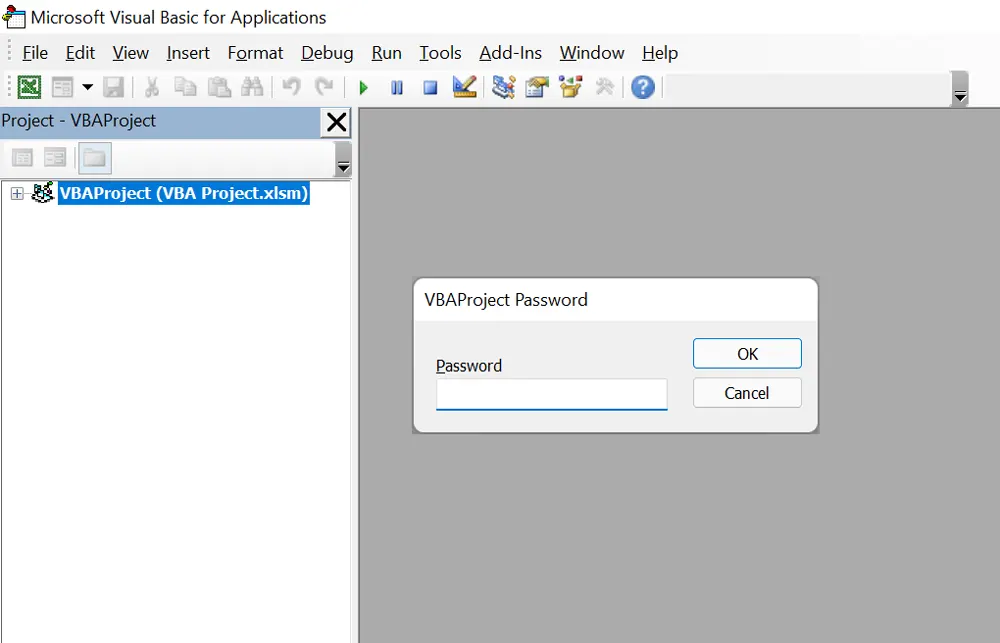Click inside the Password input field
This screenshot has height=643, width=1000.
pyautogui.click(x=552, y=394)
